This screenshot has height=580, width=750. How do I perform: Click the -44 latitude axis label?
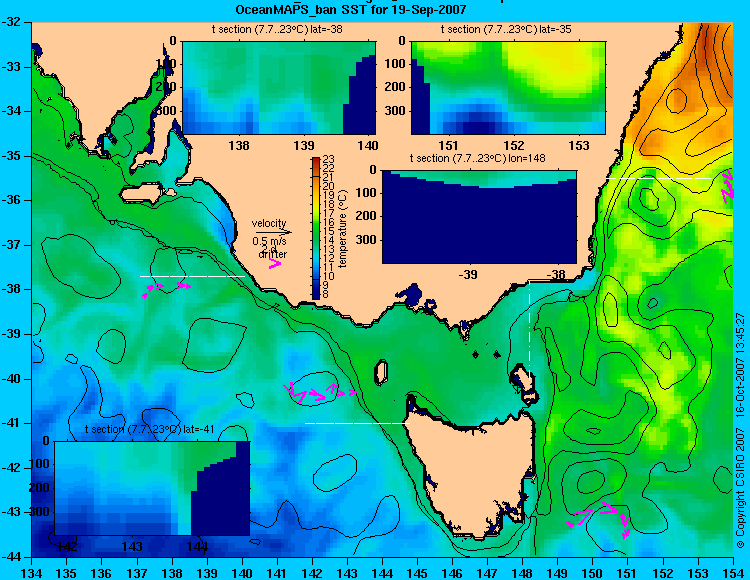[x=12, y=557]
